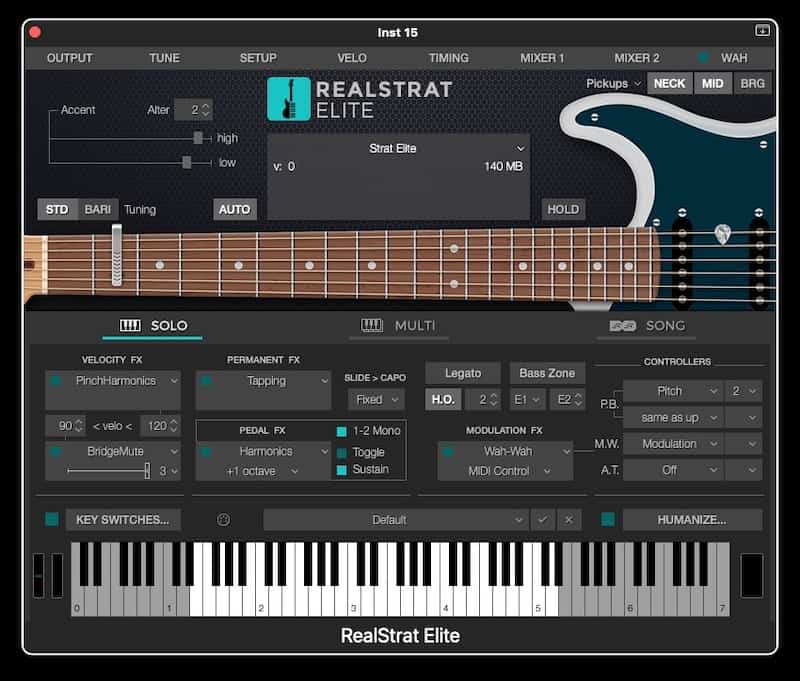
Task: Select the MID pickup button
Action: click(712, 84)
